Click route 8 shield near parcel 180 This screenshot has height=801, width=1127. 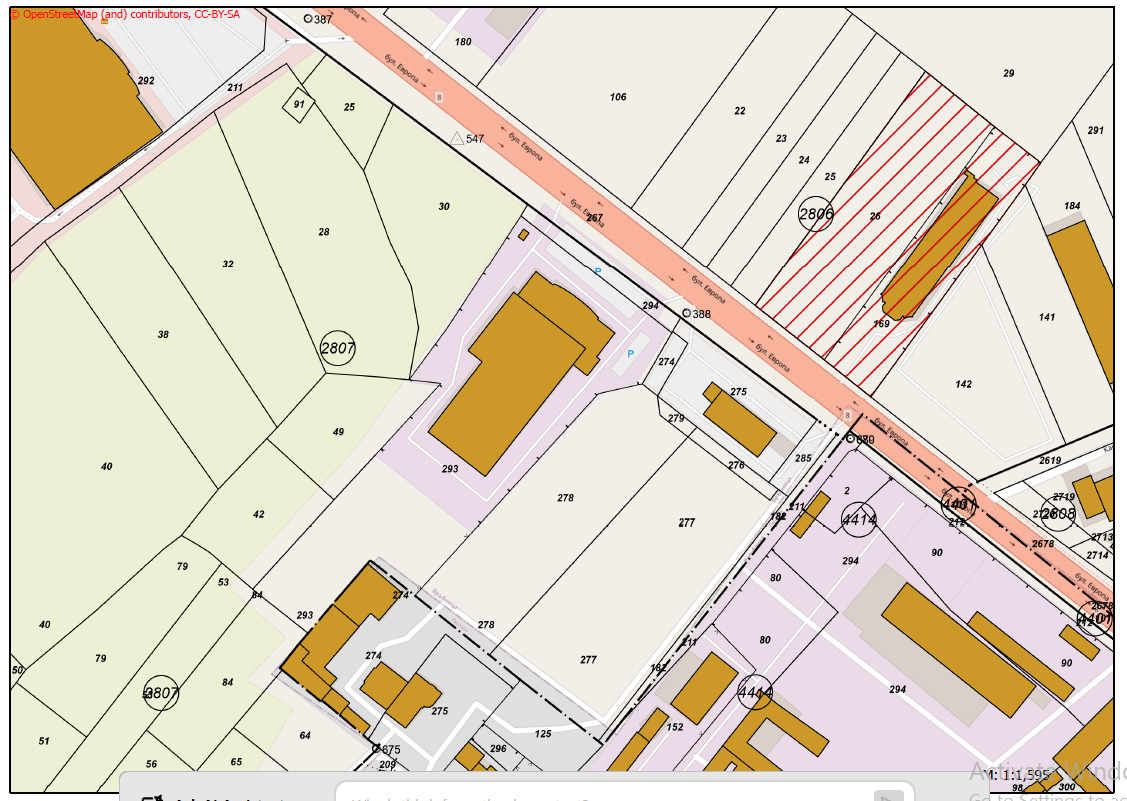coord(438,96)
